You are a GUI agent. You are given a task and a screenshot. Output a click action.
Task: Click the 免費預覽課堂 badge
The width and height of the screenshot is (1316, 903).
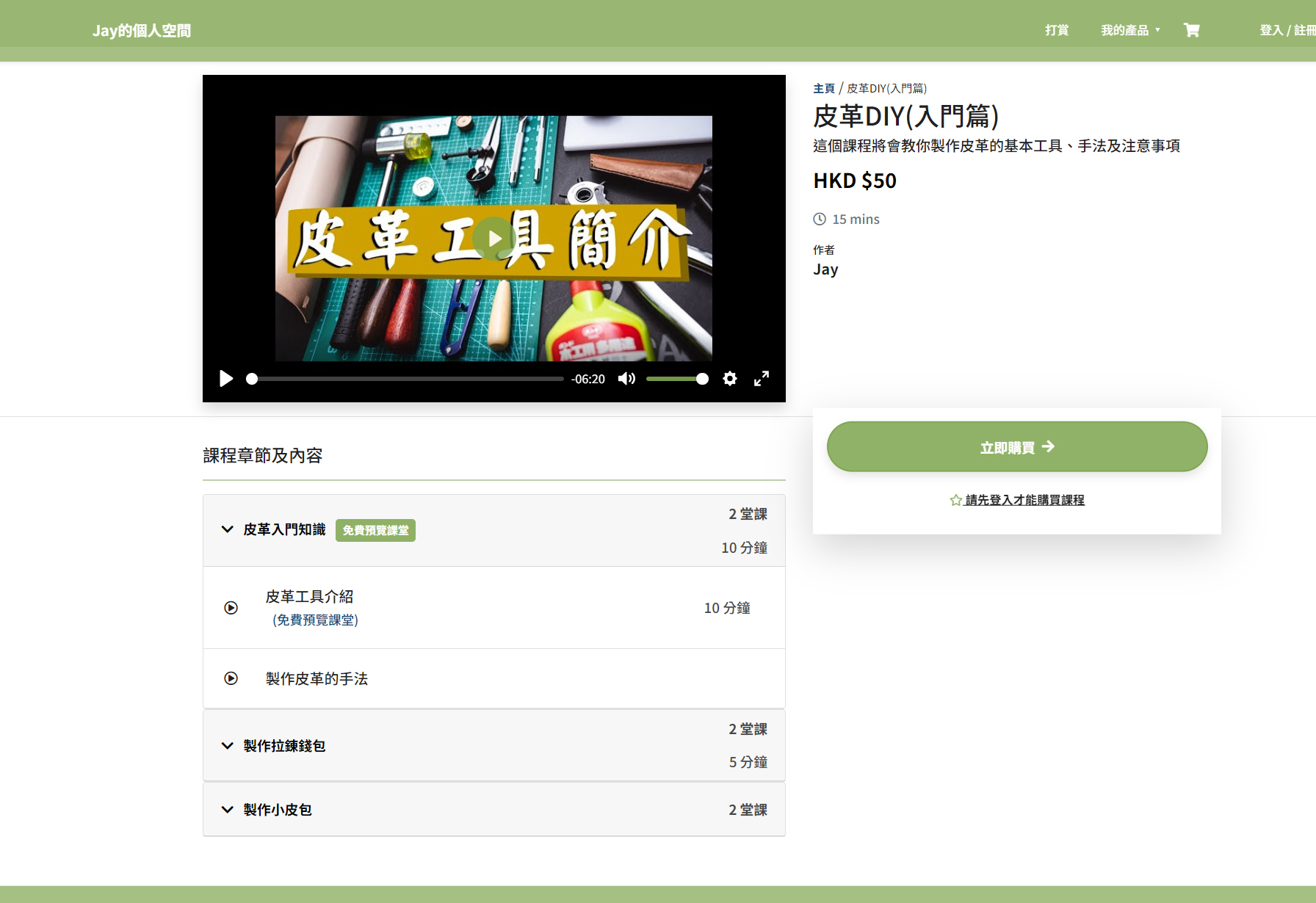(375, 530)
